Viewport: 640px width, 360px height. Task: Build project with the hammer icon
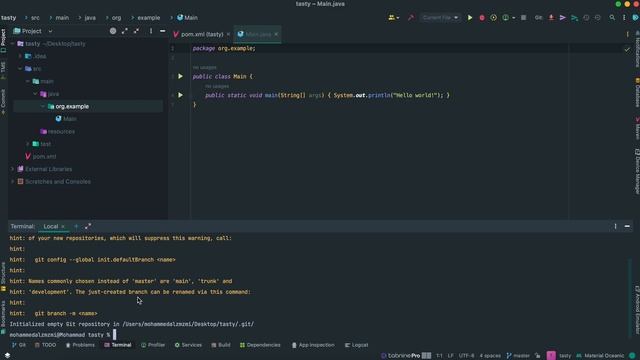pyautogui.click(x=411, y=18)
